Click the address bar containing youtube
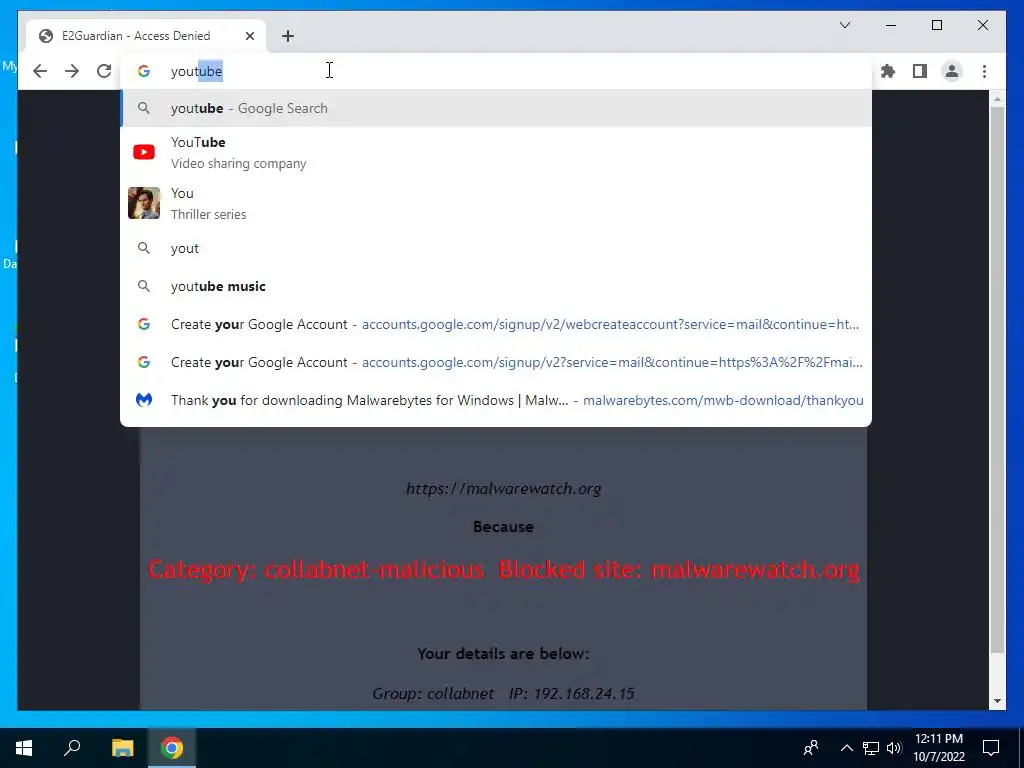Image resolution: width=1024 pixels, height=768 pixels. (496, 71)
